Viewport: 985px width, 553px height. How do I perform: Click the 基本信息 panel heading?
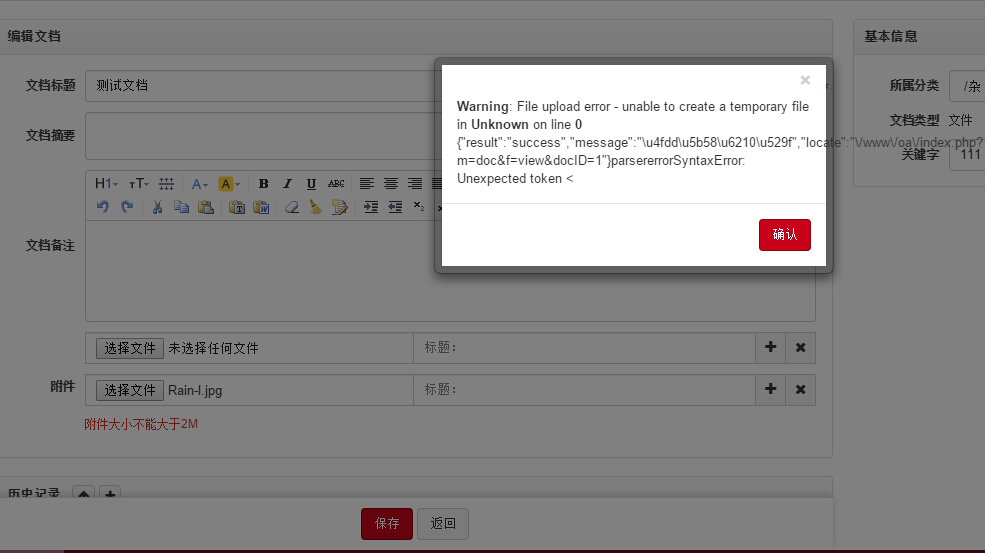pyautogui.click(x=891, y=36)
